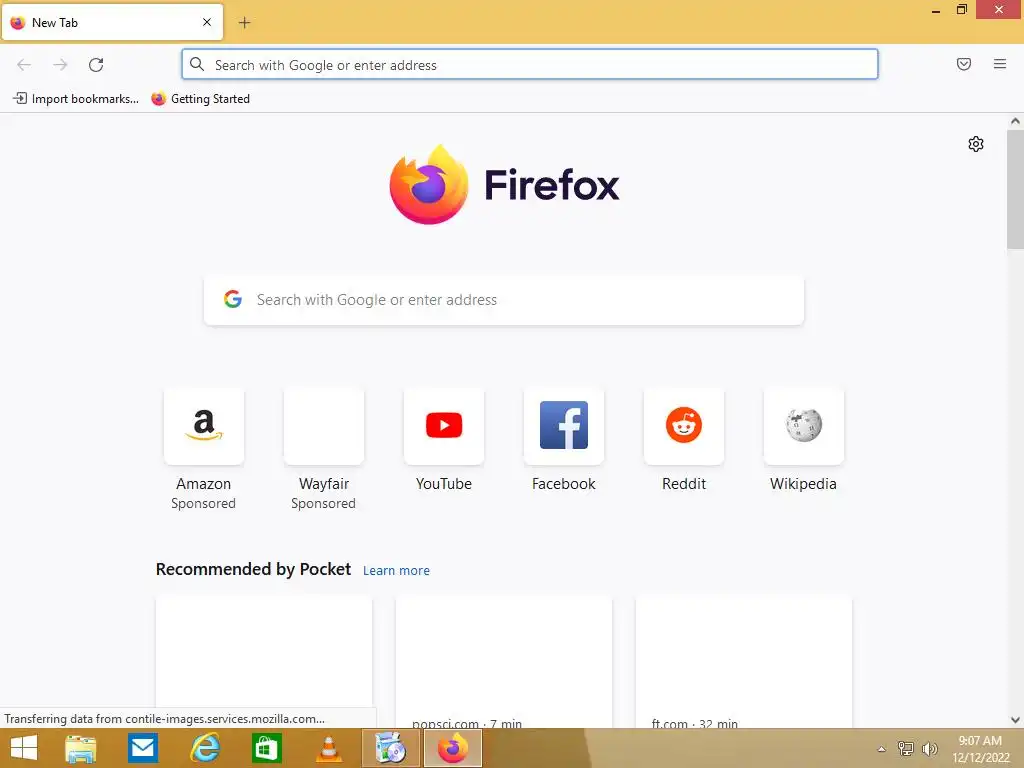1024x768 pixels.
Task: Focus the Google search box on page
Action: [x=504, y=300]
